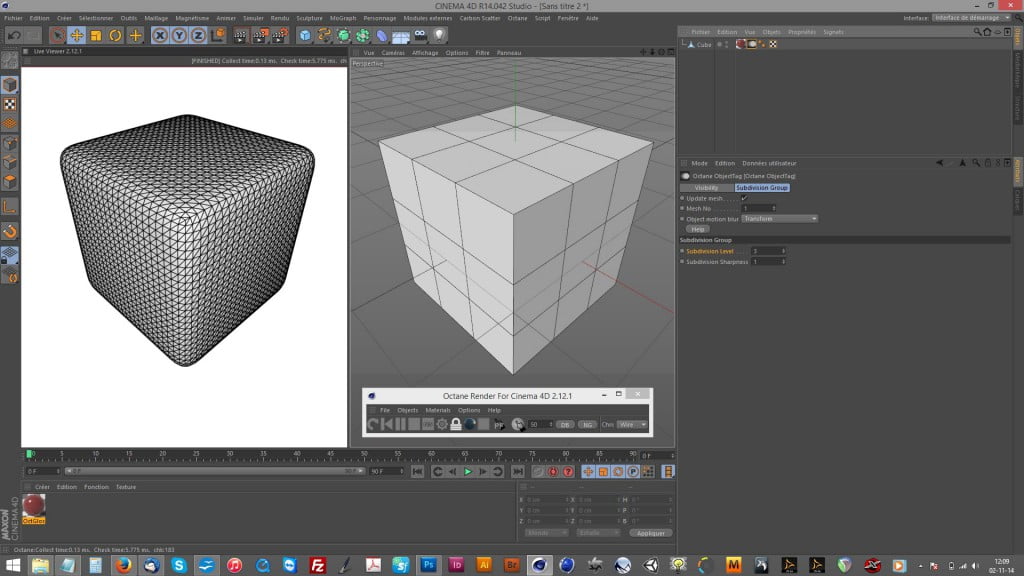This screenshot has height=576, width=1024.
Task: Click the lock icon in Octane Render toolbar
Action: click(457, 423)
